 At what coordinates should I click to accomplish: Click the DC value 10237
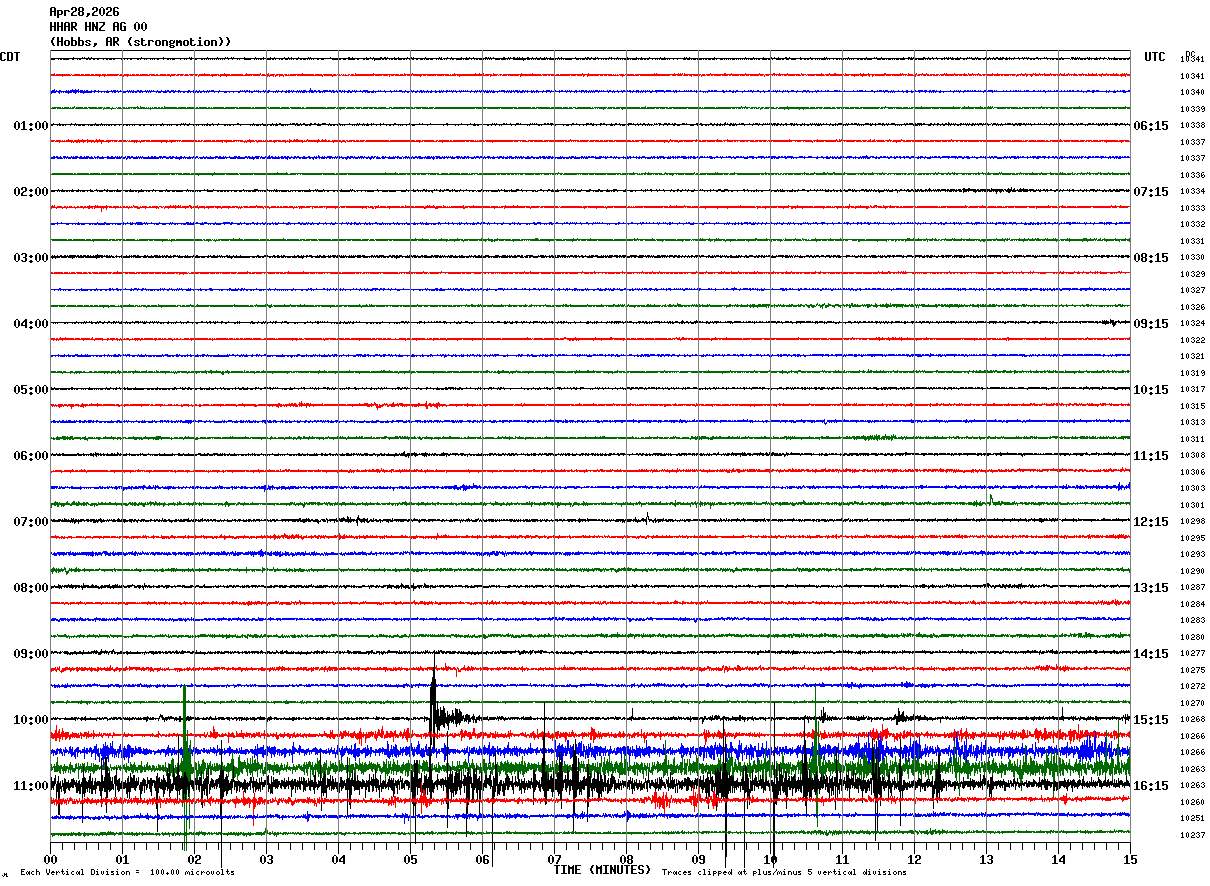tap(1192, 835)
